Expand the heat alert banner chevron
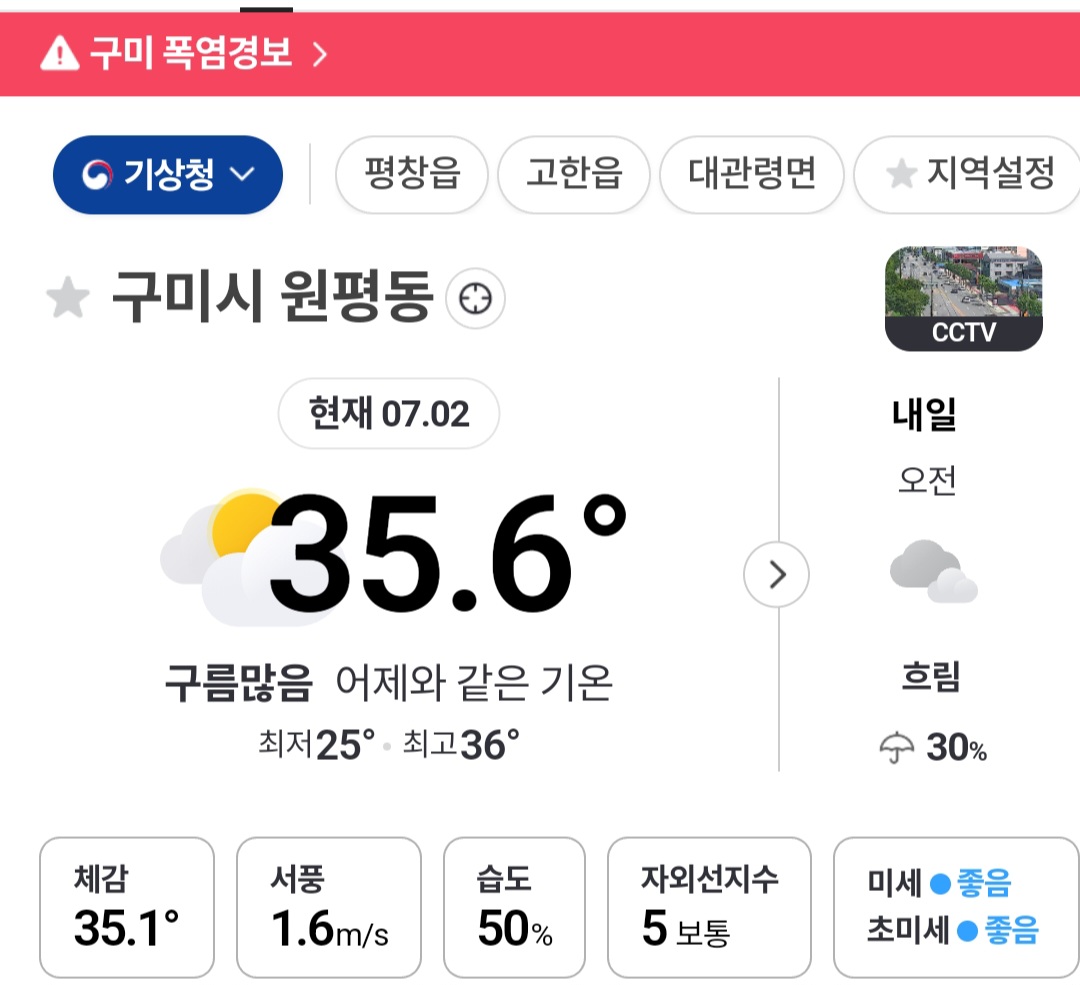 [x=320, y=54]
